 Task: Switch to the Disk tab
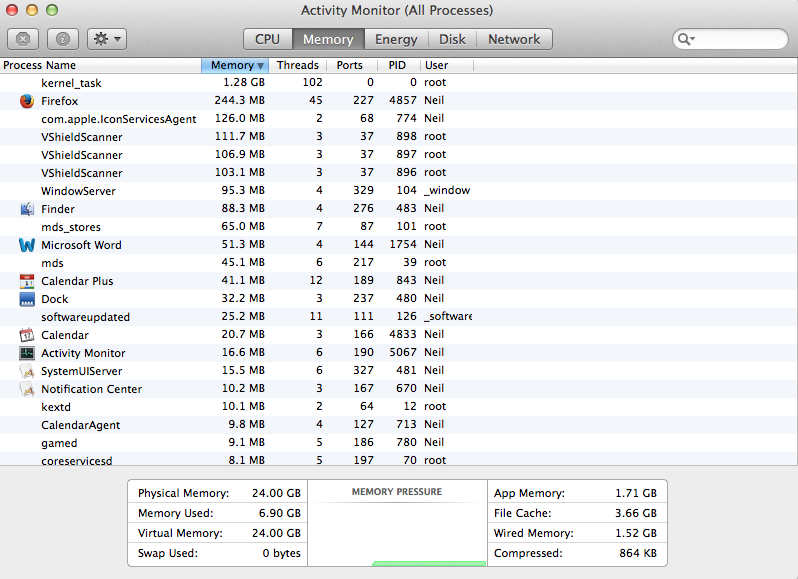[452, 39]
